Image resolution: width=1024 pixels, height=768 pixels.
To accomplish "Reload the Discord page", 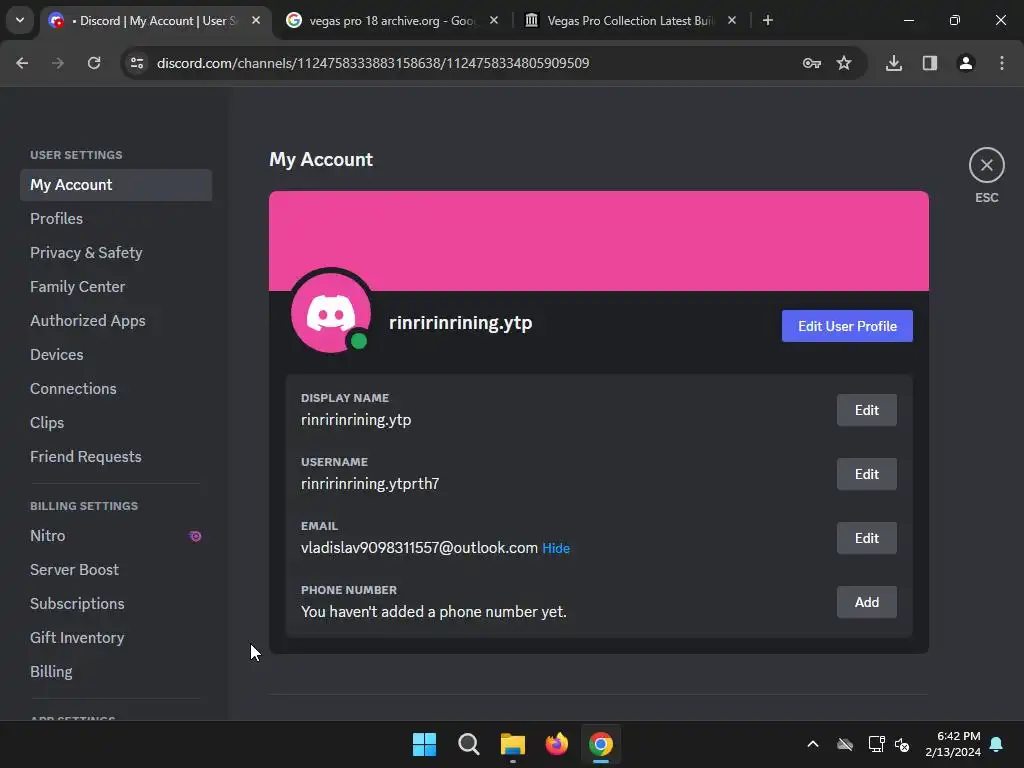I will pyautogui.click(x=94, y=63).
